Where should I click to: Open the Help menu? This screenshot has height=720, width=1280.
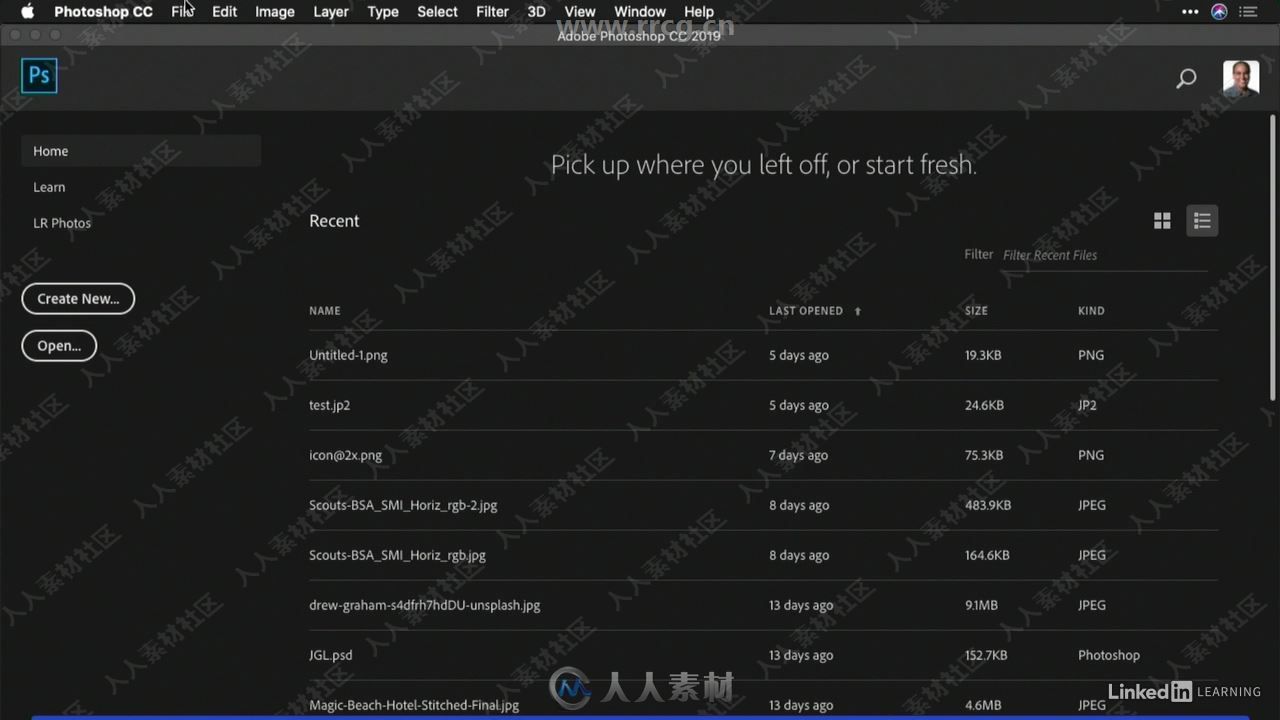coord(699,12)
